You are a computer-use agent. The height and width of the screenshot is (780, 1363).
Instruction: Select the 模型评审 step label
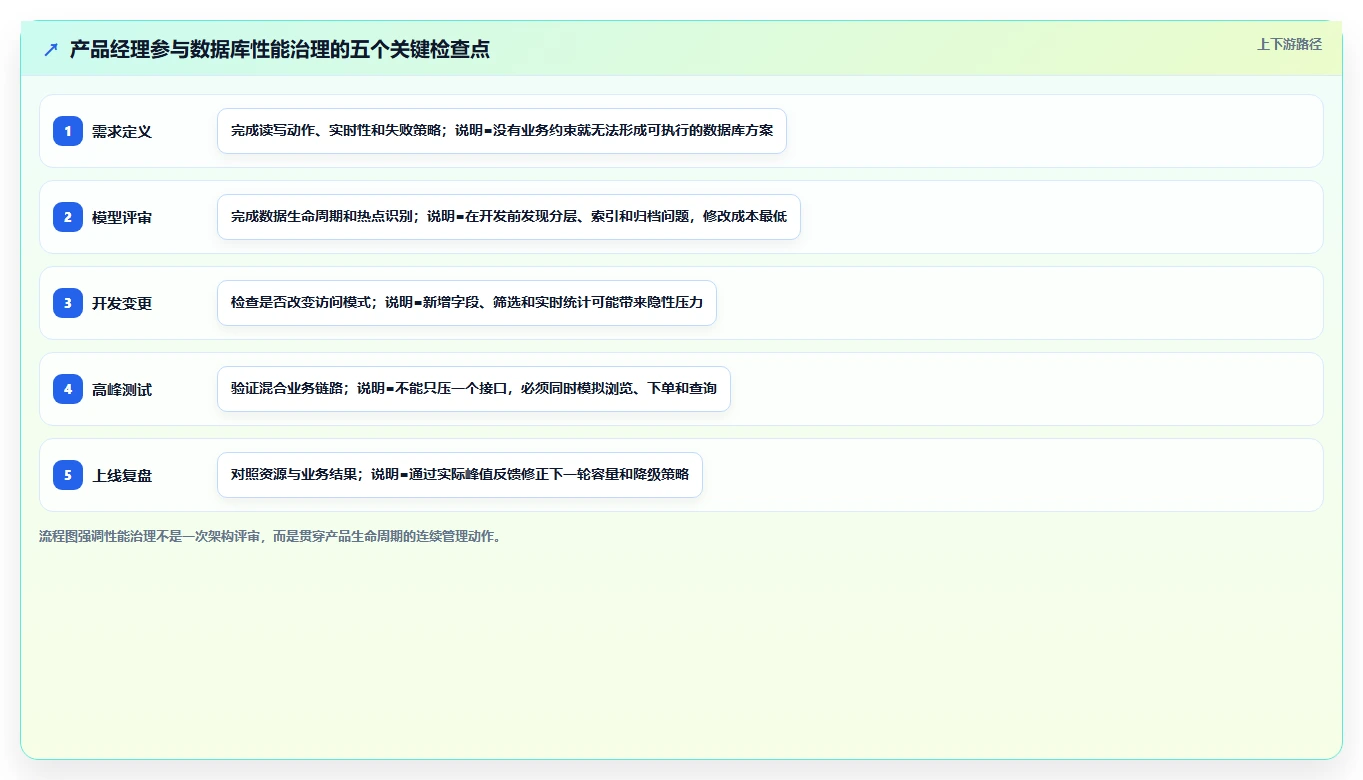(x=122, y=217)
